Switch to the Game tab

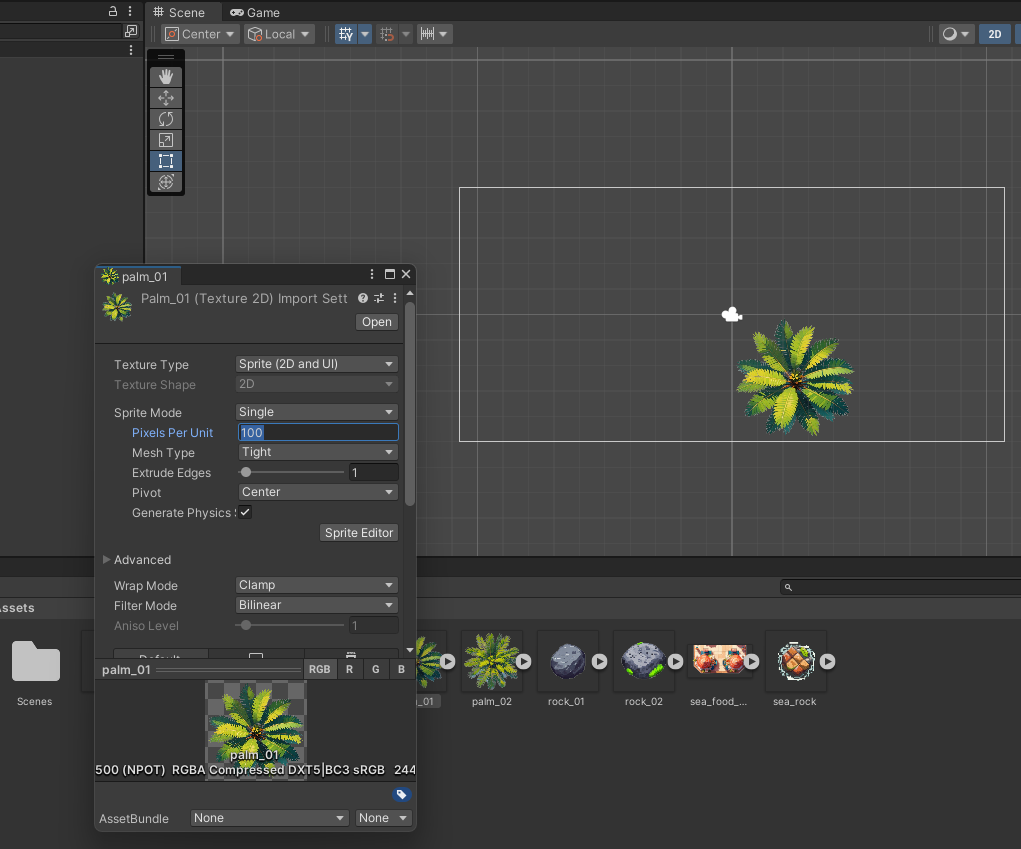255,12
